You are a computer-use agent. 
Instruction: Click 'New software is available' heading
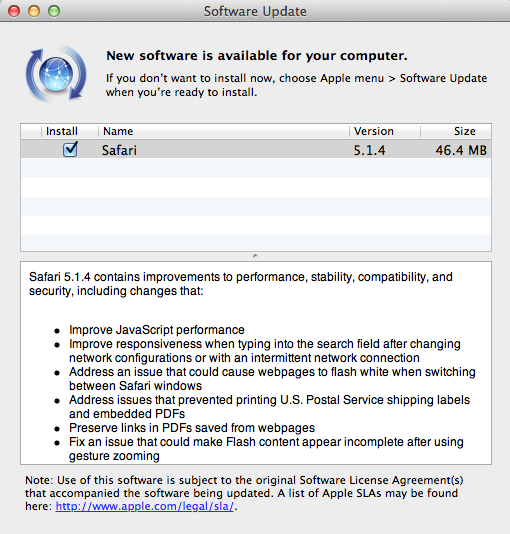[x=257, y=56]
